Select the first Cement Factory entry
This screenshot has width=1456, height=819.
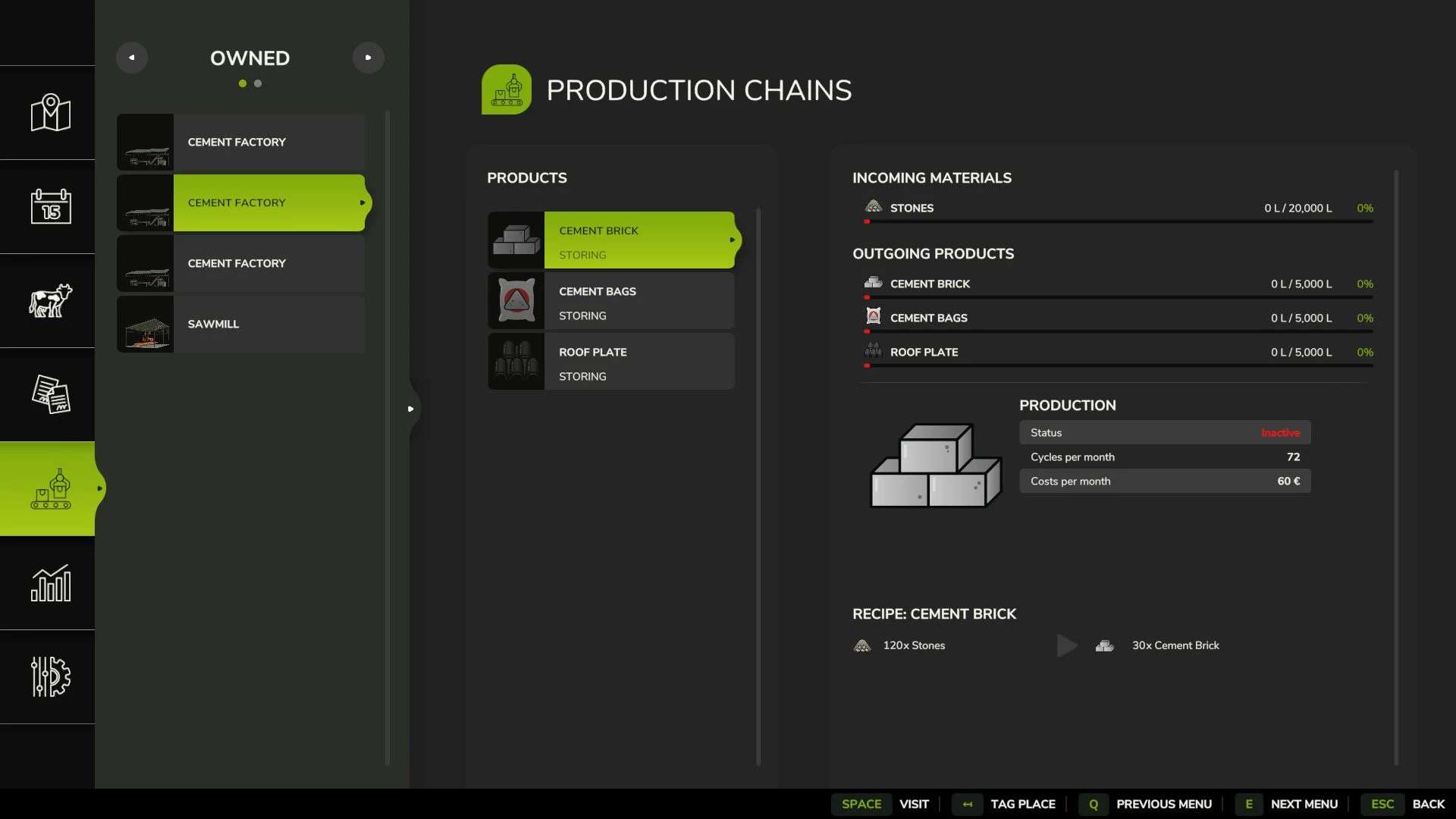pyautogui.click(x=241, y=143)
